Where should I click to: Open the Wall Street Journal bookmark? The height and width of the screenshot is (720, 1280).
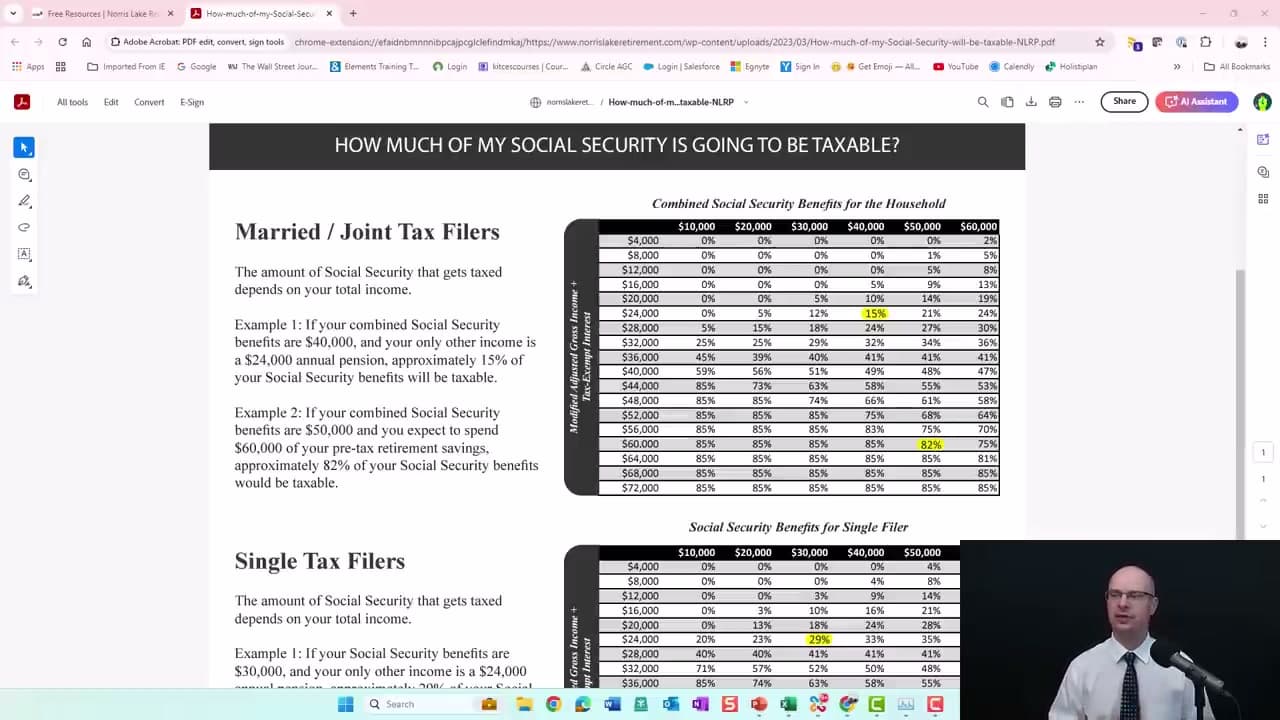[x=273, y=66]
